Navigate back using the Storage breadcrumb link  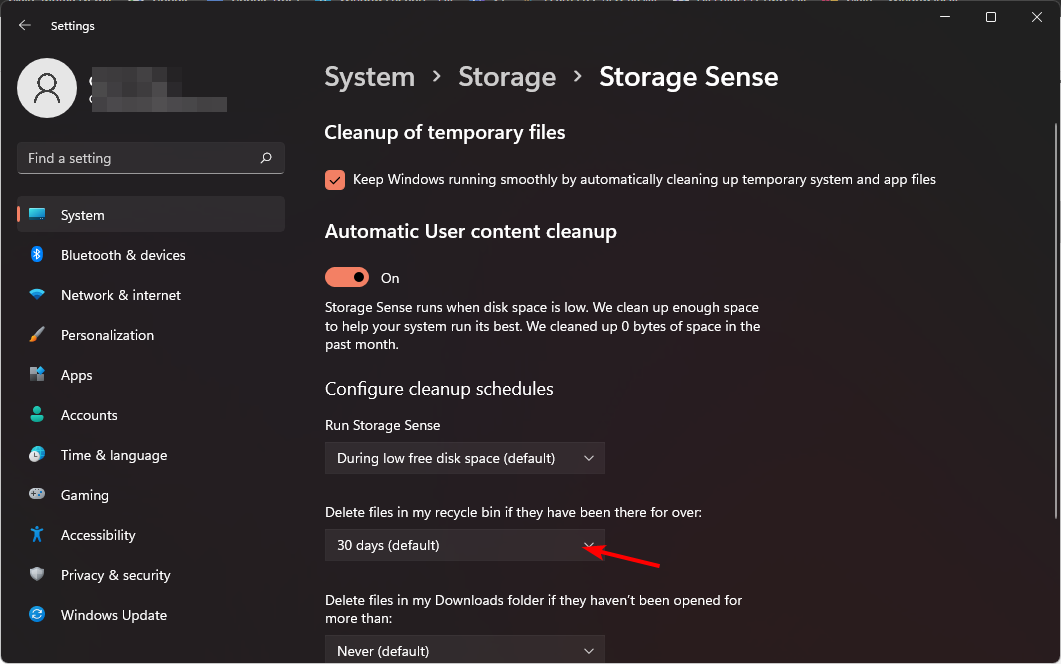(507, 76)
